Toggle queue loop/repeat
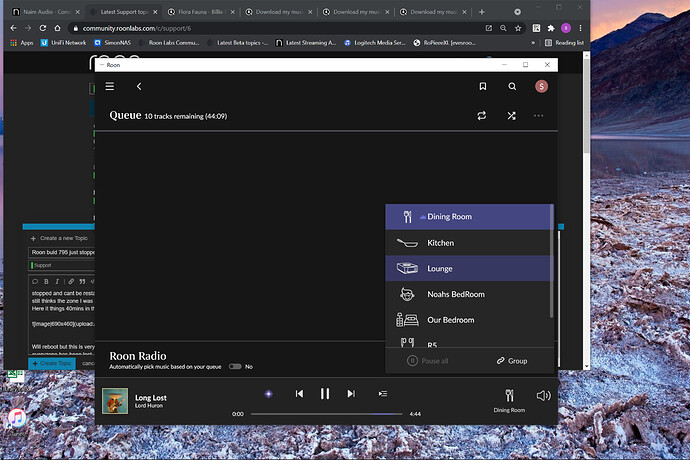This screenshot has width=690, height=460. (482, 116)
